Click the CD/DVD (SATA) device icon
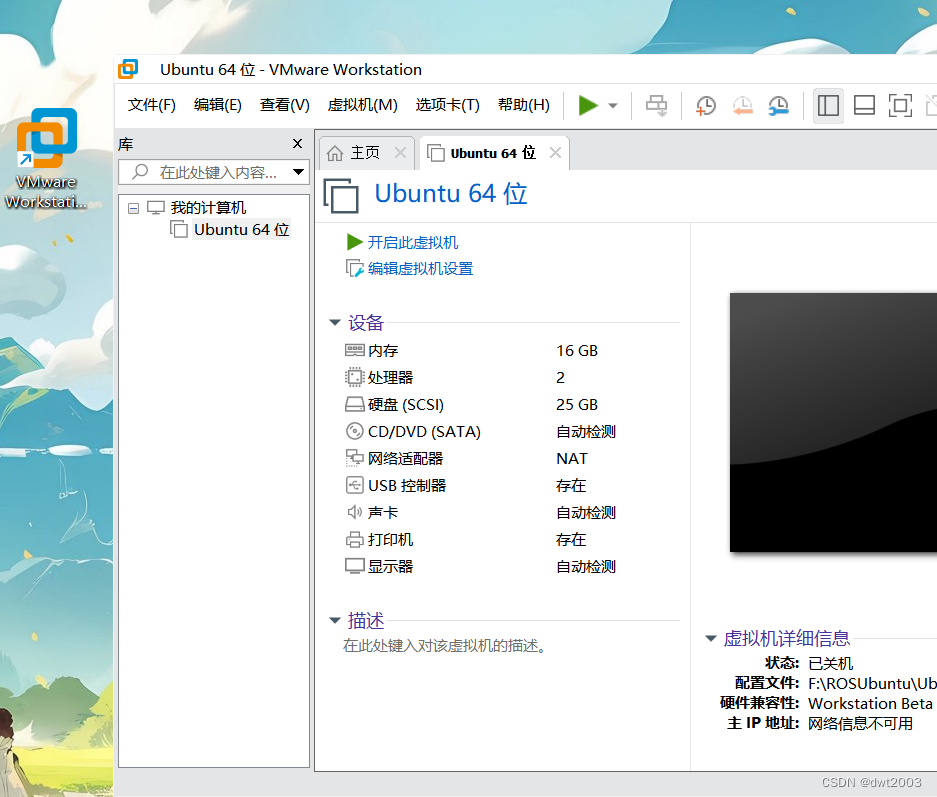Viewport: 937px width, 797px height. pyautogui.click(x=354, y=431)
